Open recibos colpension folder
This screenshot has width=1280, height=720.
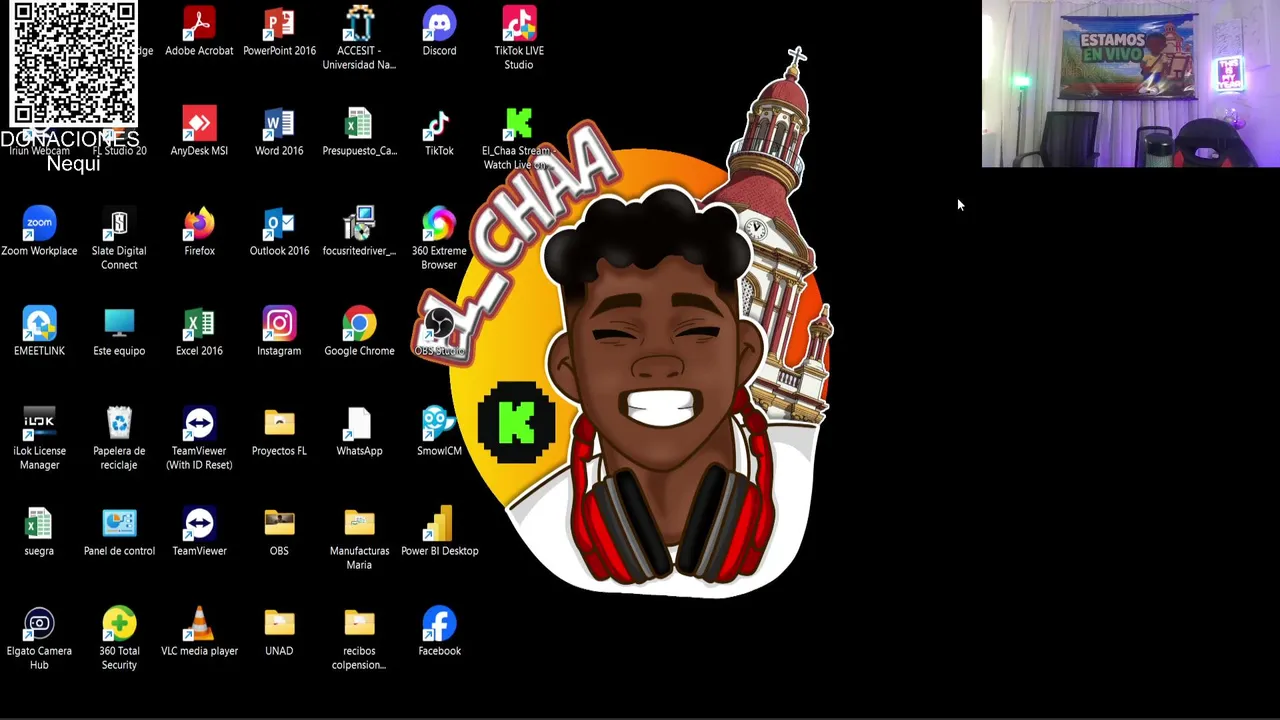pos(359,639)
